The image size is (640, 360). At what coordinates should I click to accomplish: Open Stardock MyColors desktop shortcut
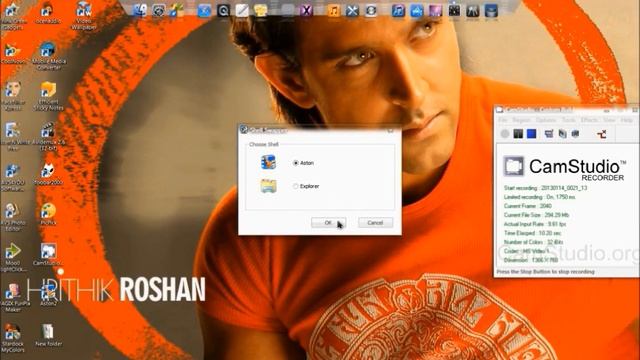pos(13,339)
